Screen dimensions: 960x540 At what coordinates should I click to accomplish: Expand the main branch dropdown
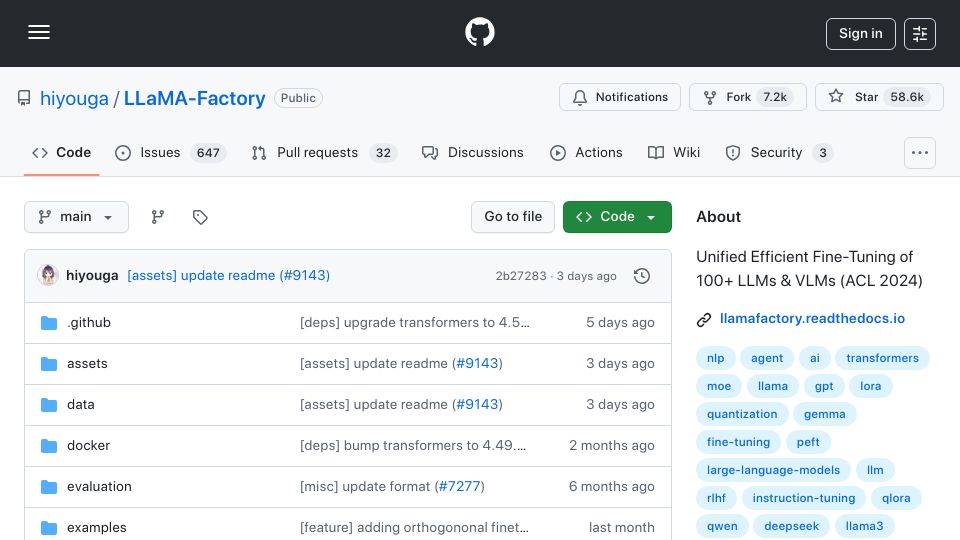click(x=77, y=217)
